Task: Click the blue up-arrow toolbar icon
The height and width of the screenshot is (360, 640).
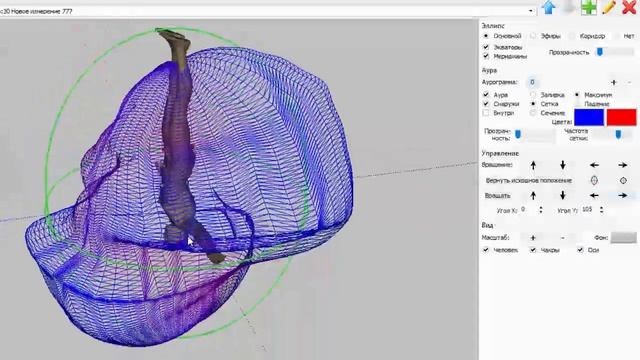Action: click(x=549, y=8)
